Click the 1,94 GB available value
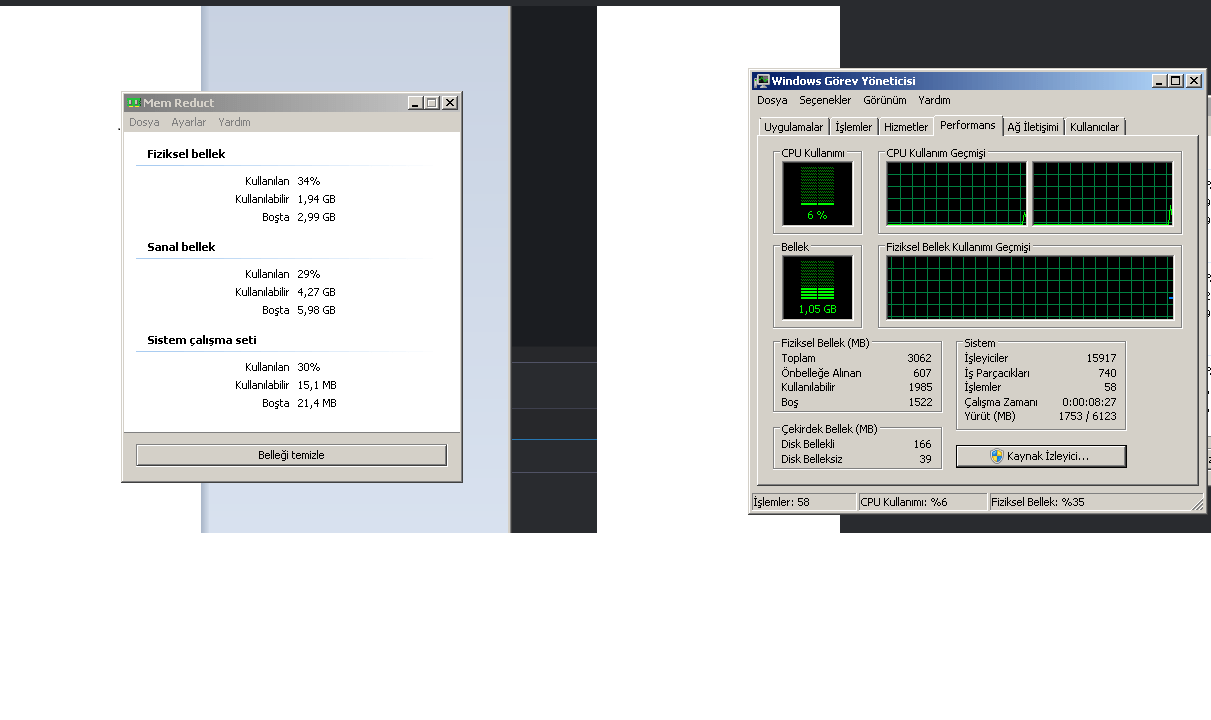The image size is (1211, 720). pyautogui.click(x=316, y=199)
